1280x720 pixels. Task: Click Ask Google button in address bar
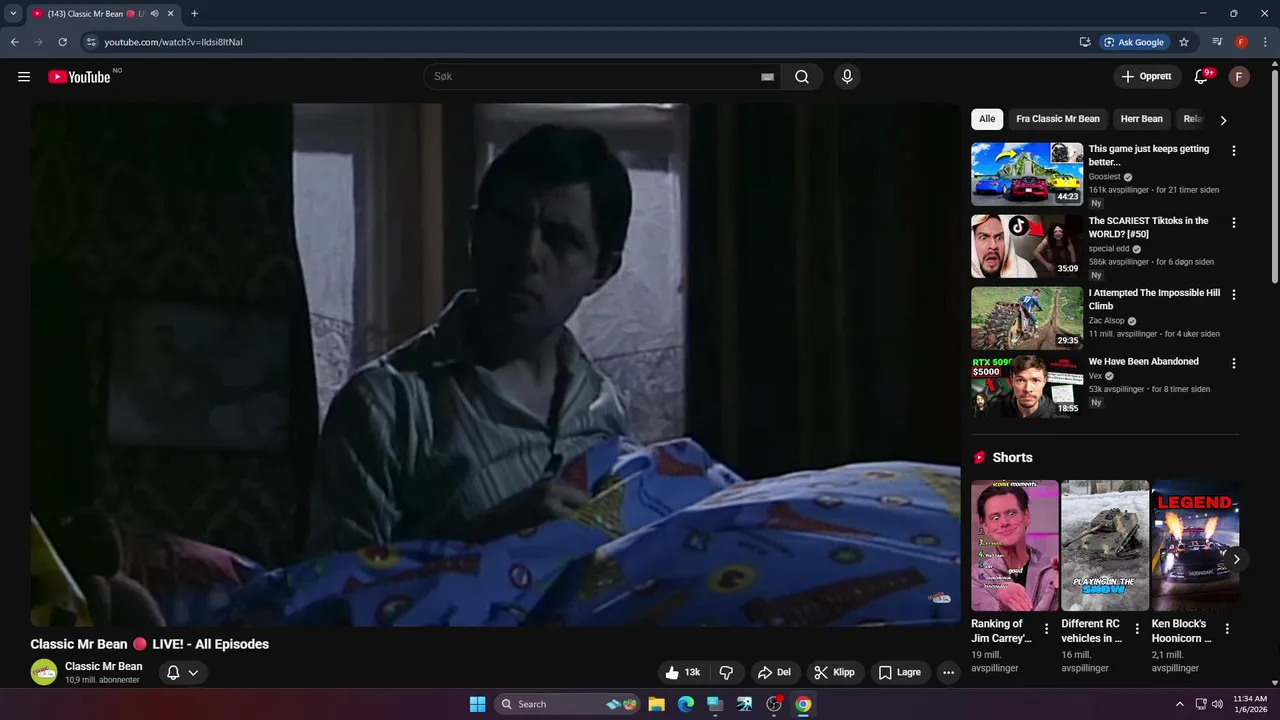tap(1135, 42)
